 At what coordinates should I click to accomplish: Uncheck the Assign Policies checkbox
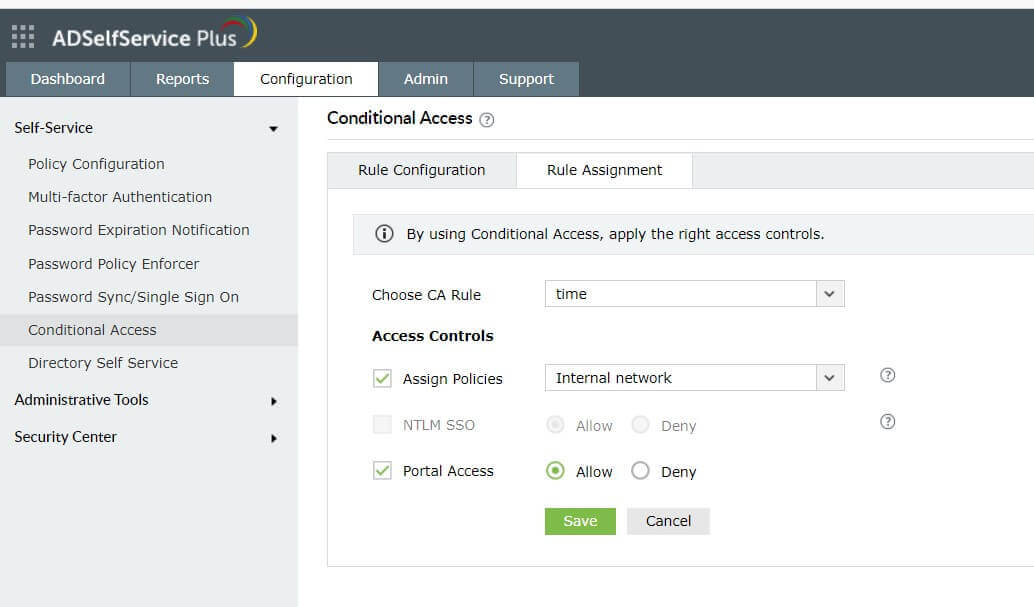point(381,378)
